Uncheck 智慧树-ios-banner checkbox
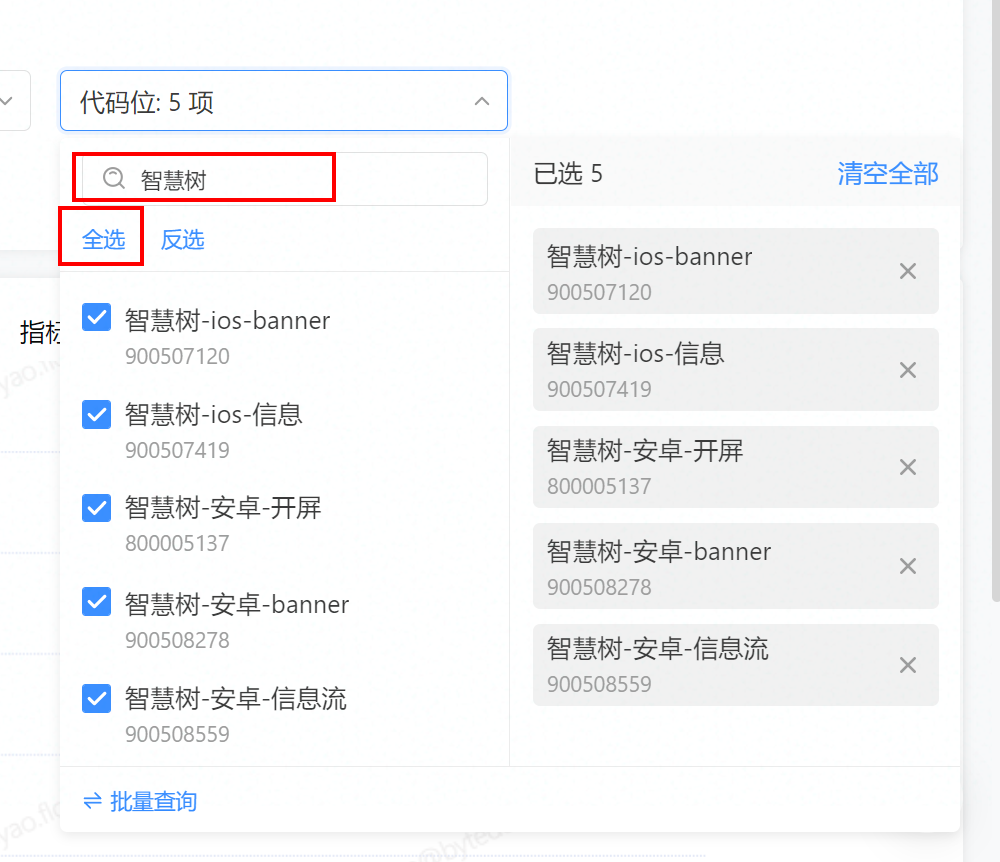The image size is (1000, 862). coord(96,317)
